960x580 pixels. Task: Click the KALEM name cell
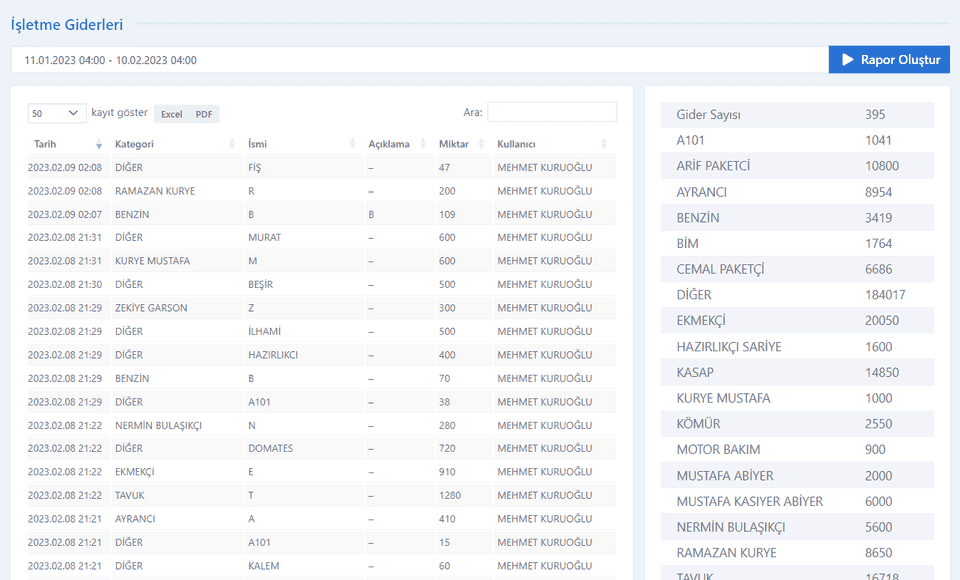[302, 566]
